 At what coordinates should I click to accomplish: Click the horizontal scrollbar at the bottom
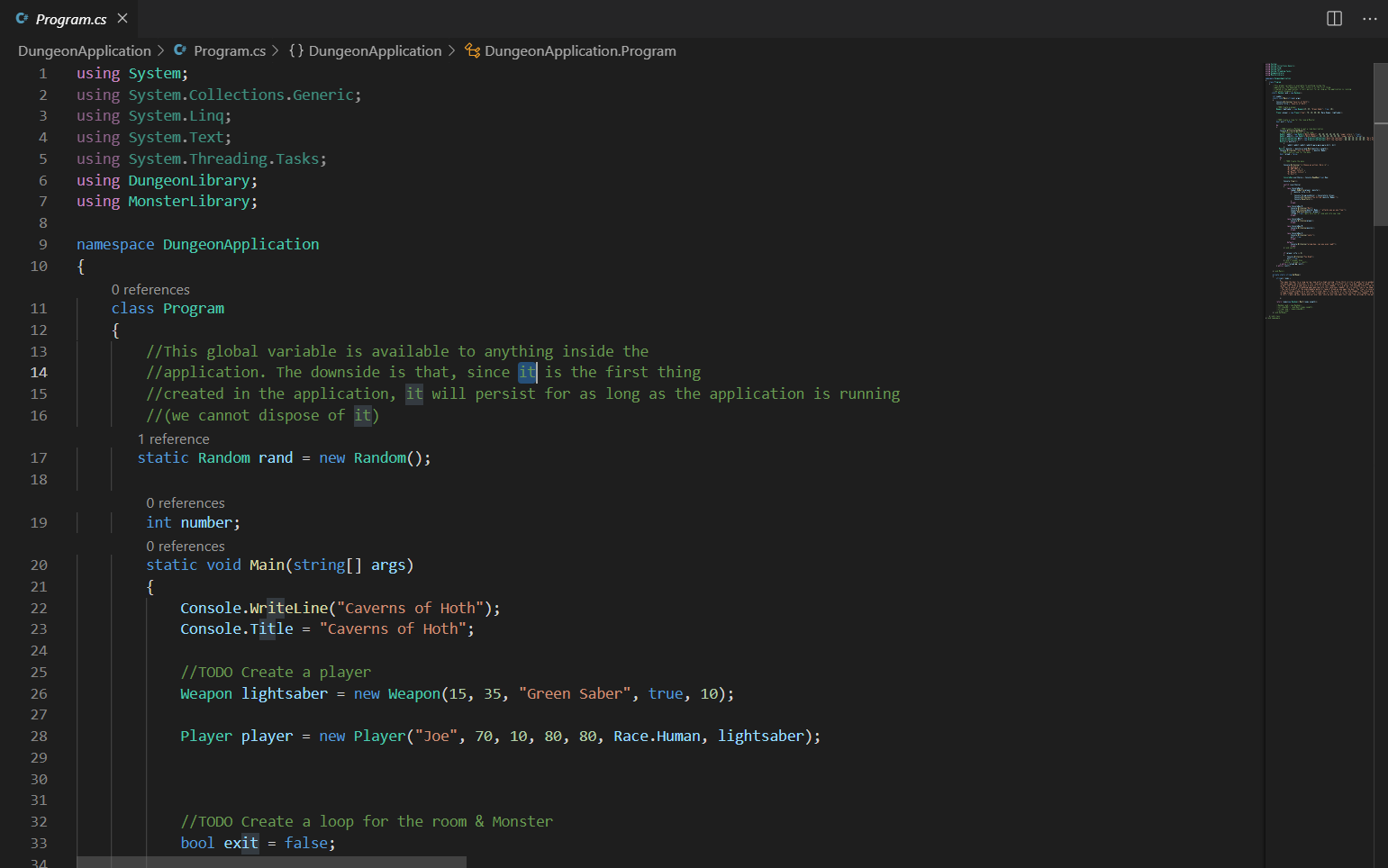click(x=270, y=861)
